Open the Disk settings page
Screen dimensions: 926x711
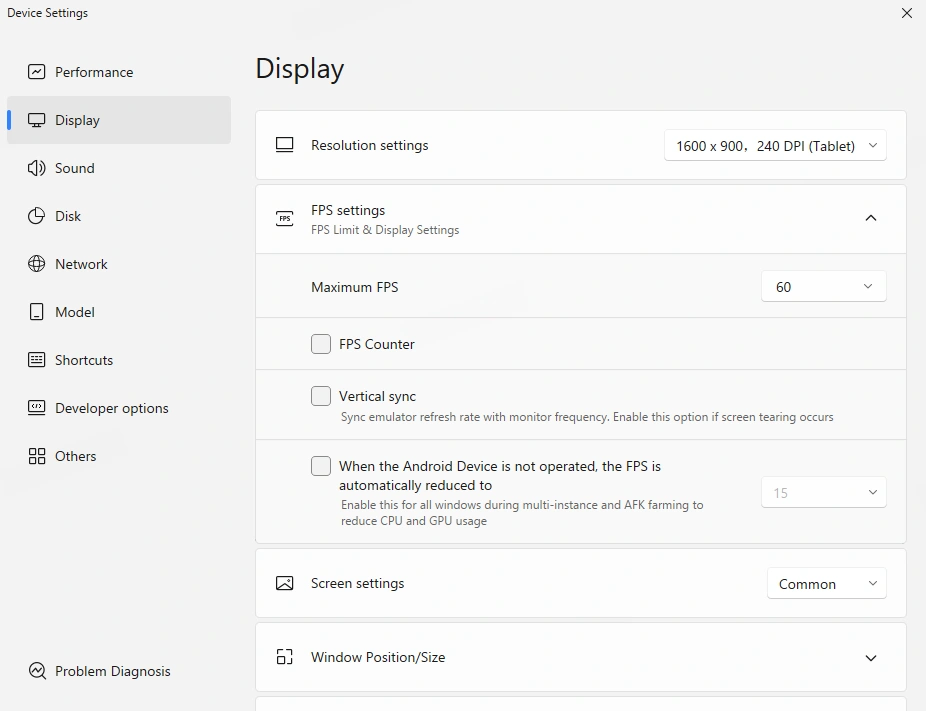119,216
